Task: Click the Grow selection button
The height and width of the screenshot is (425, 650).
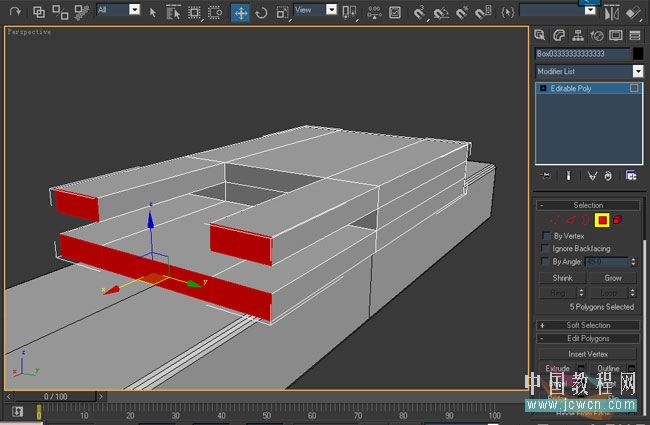Action: pos(613,278)
